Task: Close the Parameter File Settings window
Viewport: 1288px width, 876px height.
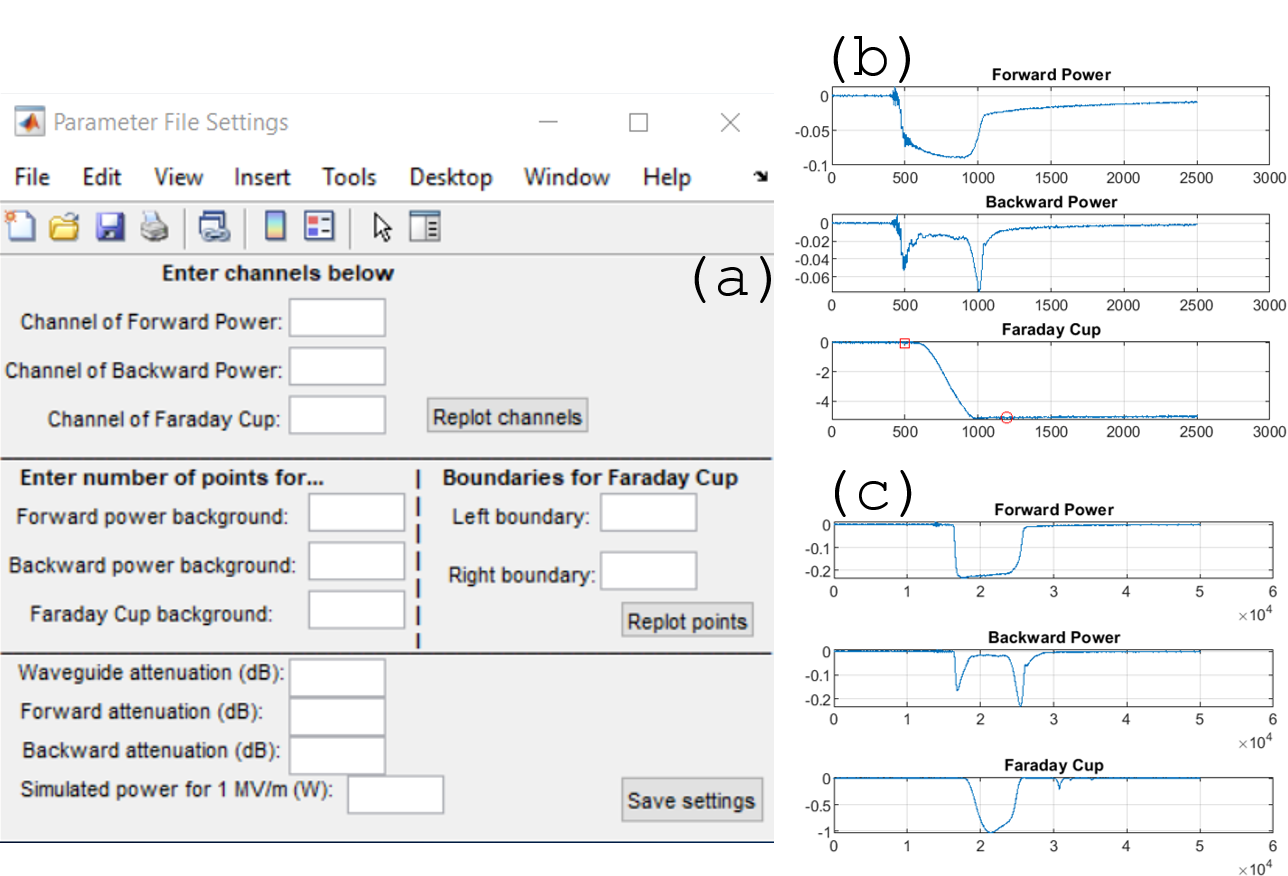Action: pyautogui.click(x=730, y=122)
